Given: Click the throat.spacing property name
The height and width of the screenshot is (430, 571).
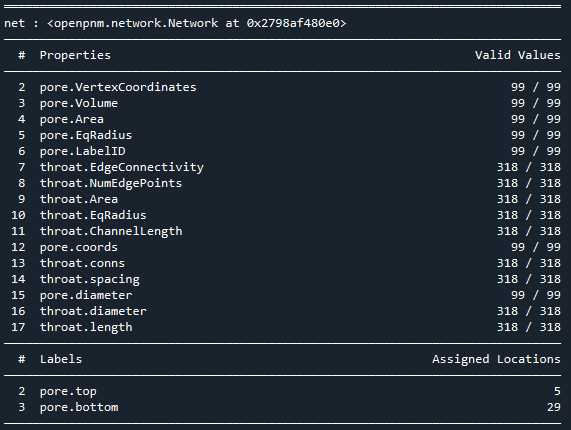Looking at the screenshot, I should [90, 279].
